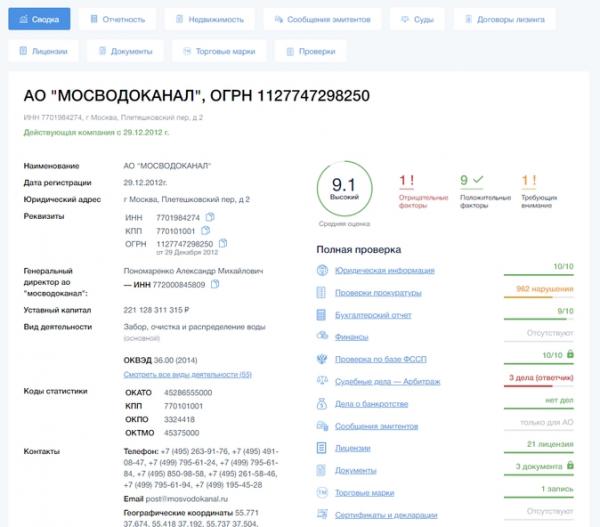
Task: Switch to the Отчетность tab
Action: 117,19
